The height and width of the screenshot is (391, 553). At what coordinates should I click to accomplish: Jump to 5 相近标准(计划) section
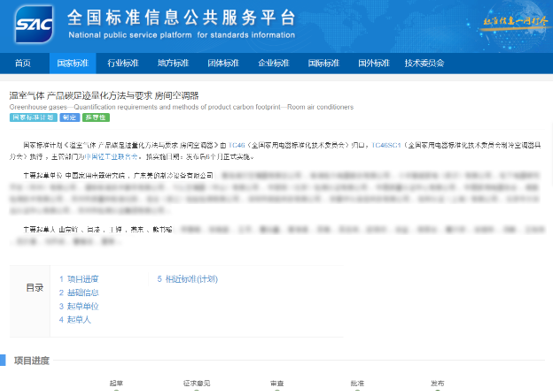coord(188,279)
